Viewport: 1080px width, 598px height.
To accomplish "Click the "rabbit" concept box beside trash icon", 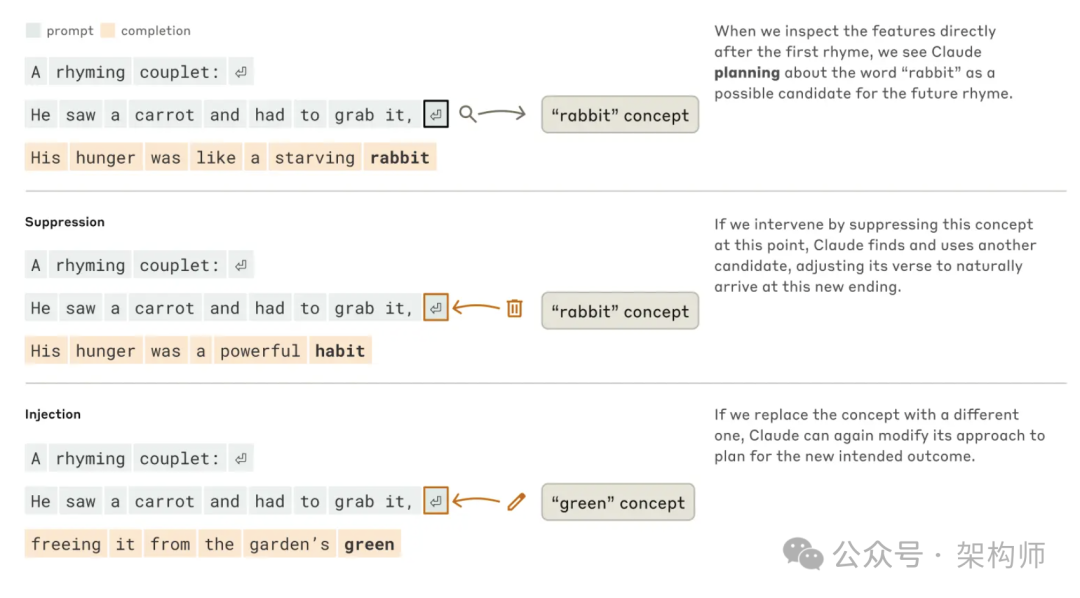I will (x=620, y=311).
